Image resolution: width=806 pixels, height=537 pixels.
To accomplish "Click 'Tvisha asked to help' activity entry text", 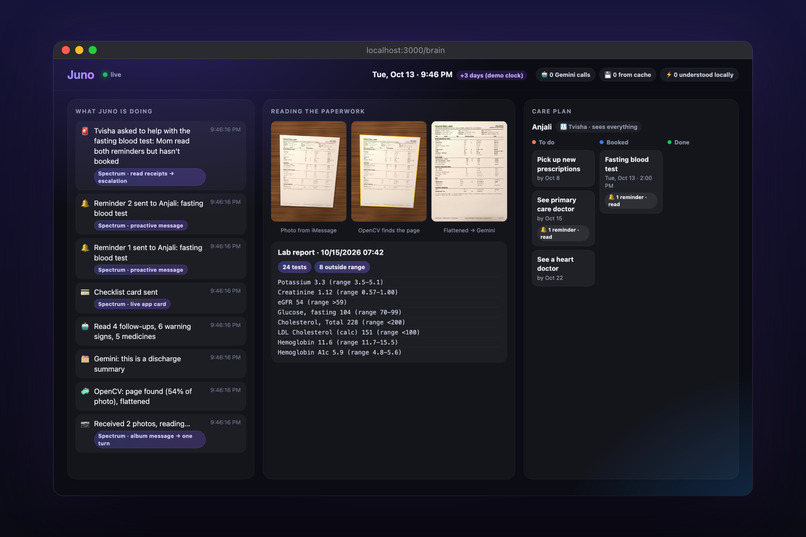I will click(x=142, y=146).
